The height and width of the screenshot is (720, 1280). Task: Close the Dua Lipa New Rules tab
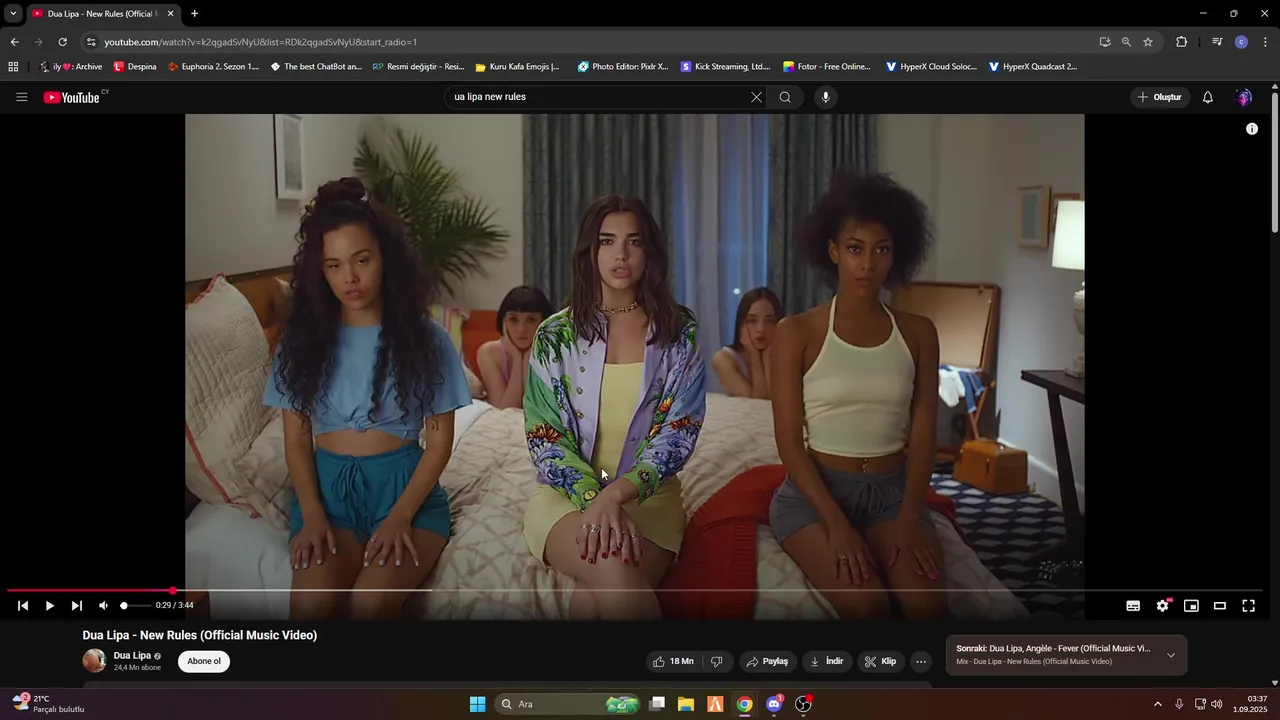coord(170,14)
